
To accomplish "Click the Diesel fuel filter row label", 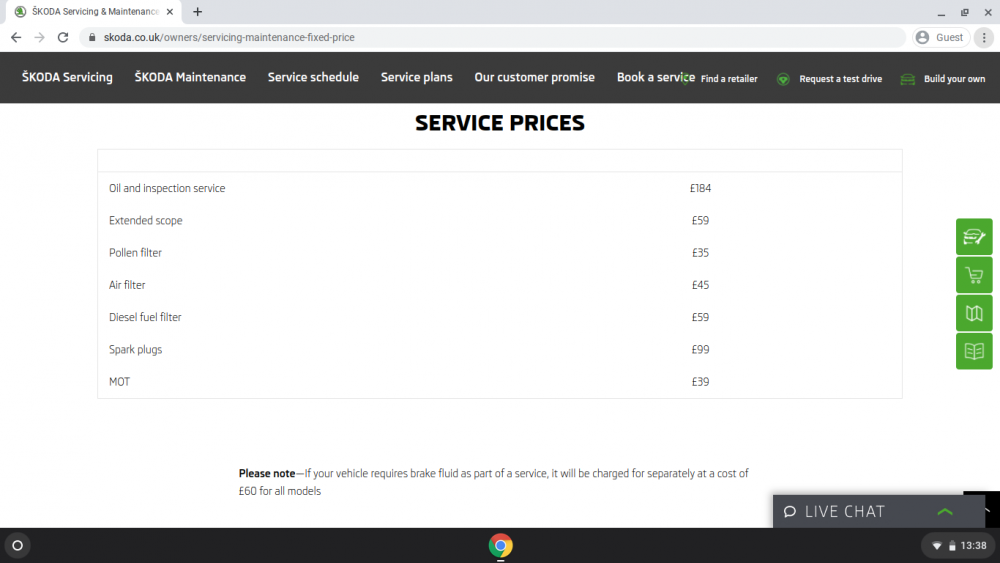I will pos(145,317).
